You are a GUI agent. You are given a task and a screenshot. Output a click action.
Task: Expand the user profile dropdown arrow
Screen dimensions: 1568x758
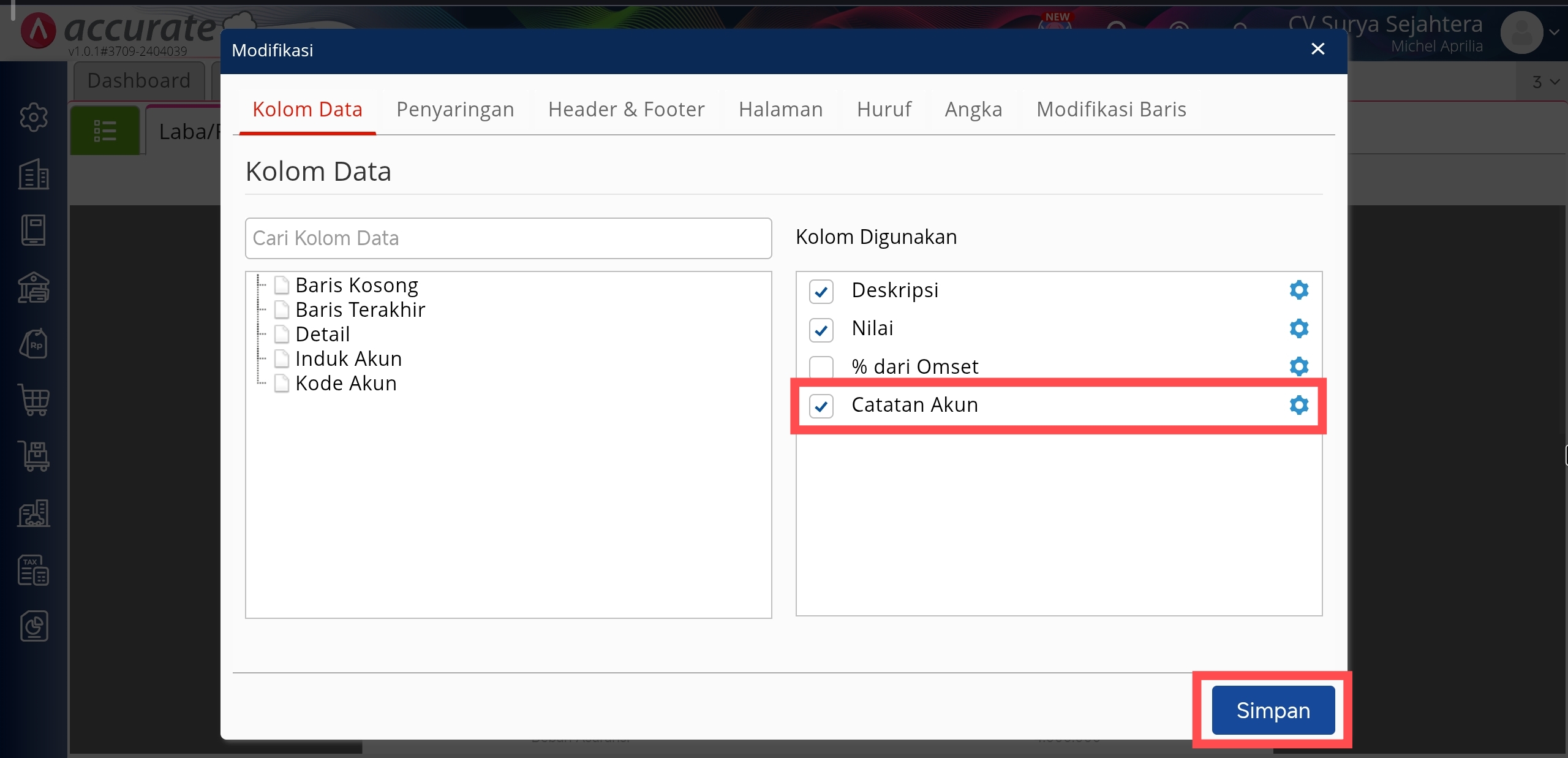coord(1554,32)
